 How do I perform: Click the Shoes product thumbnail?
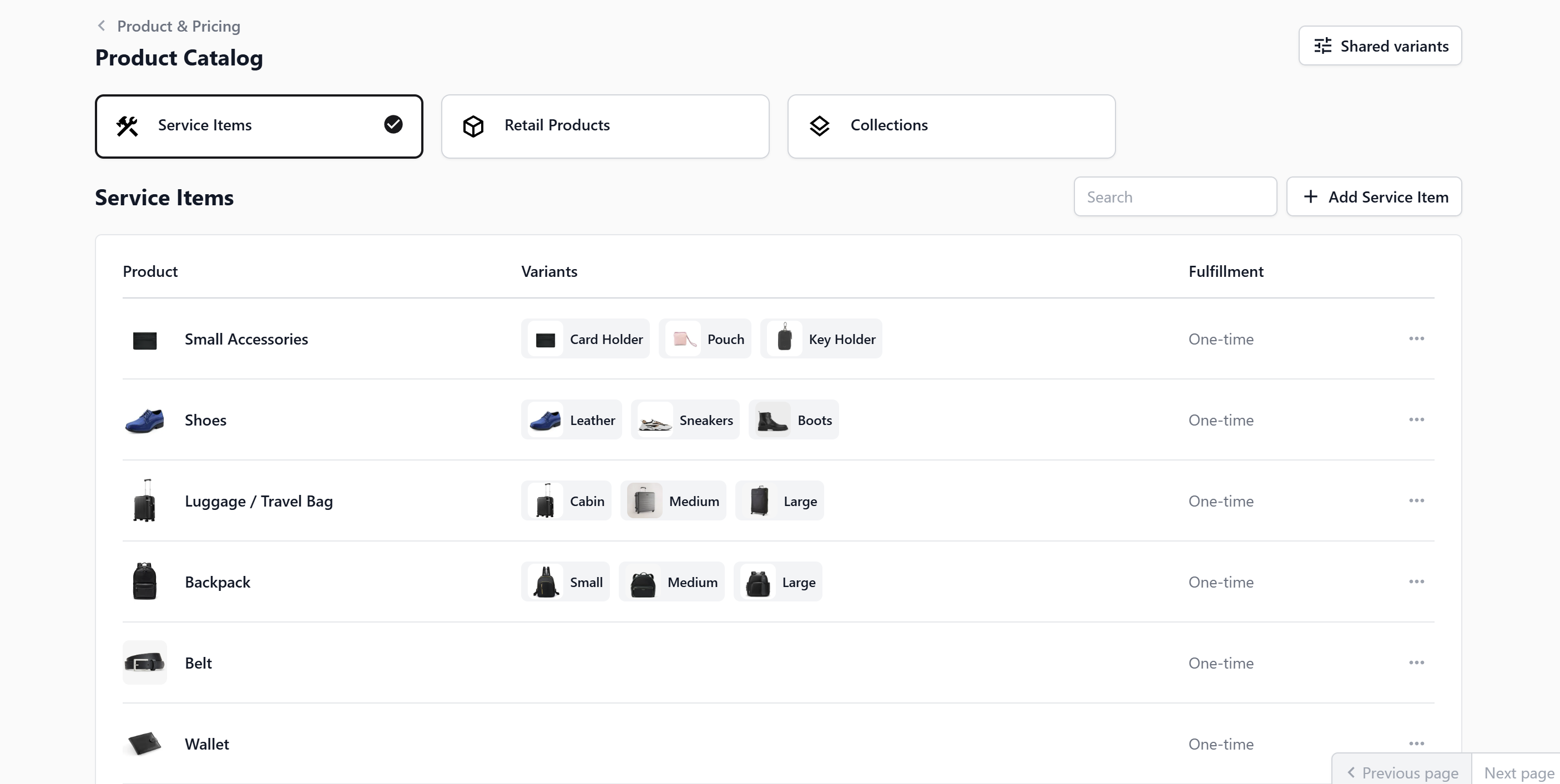point(144,420)
